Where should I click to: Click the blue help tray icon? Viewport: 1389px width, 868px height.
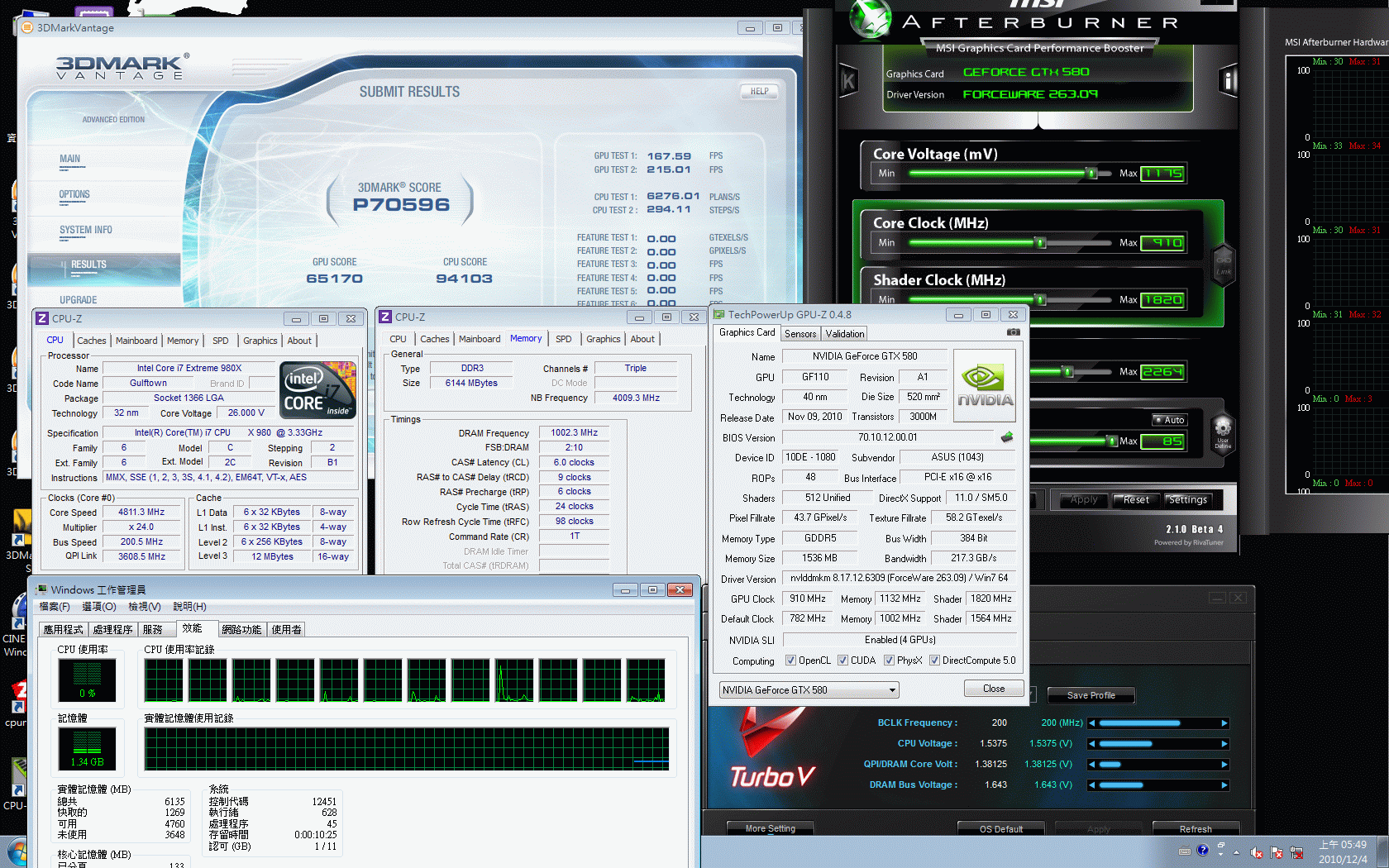click(1202, 850)
